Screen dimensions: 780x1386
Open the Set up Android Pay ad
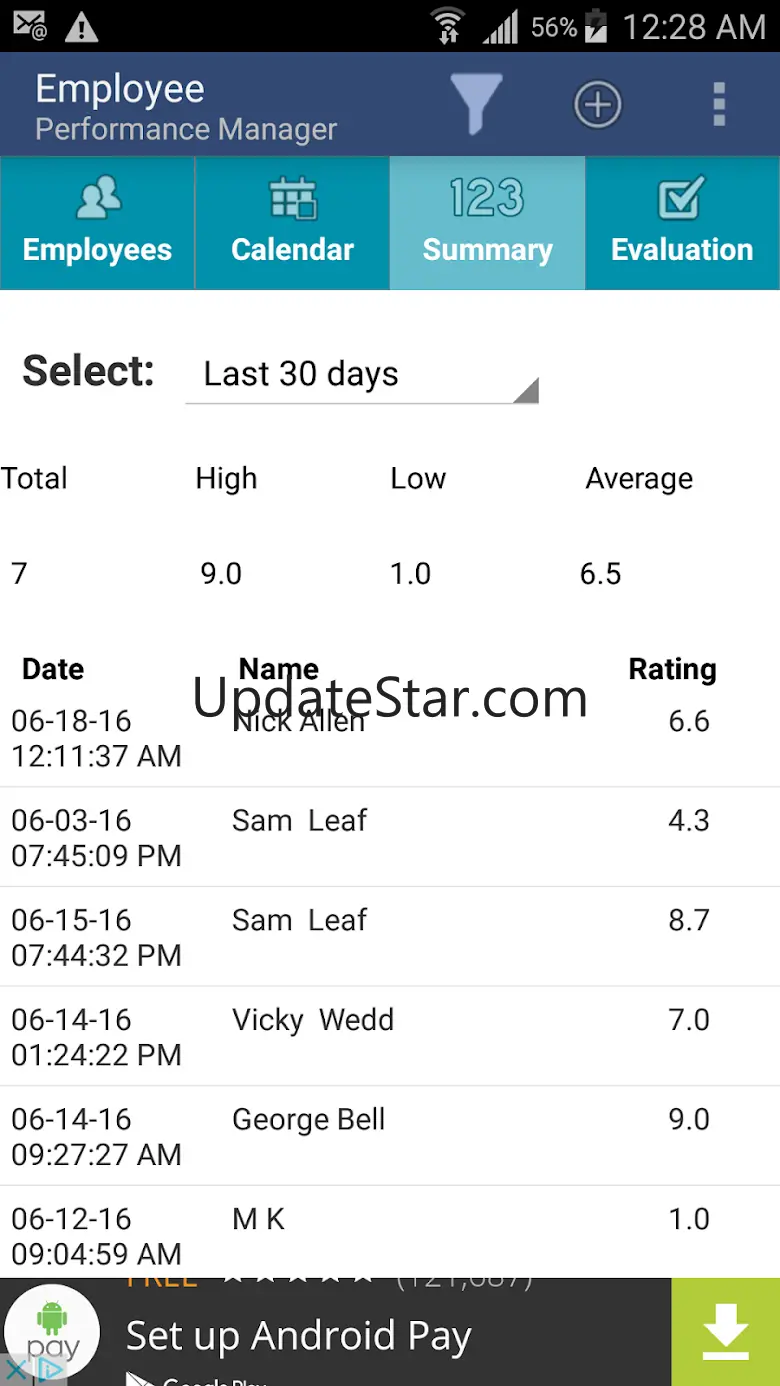(x=298, y=1337)
